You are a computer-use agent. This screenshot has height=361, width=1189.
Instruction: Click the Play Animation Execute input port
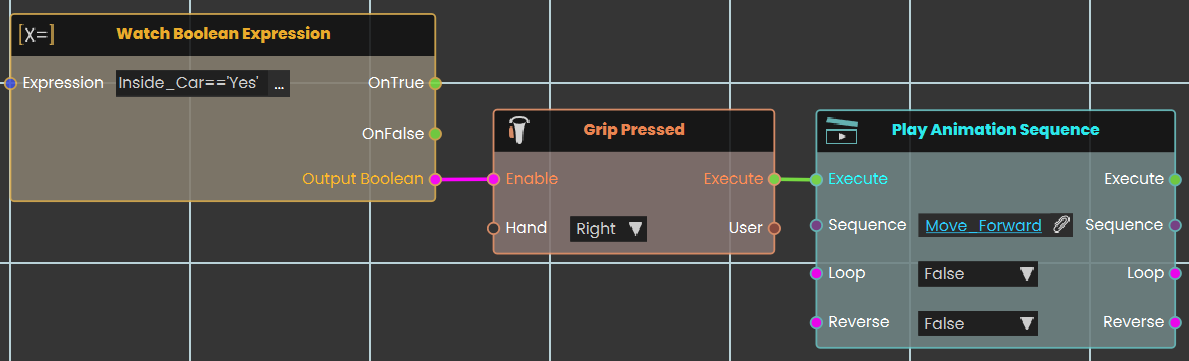[x=816, y=180]
